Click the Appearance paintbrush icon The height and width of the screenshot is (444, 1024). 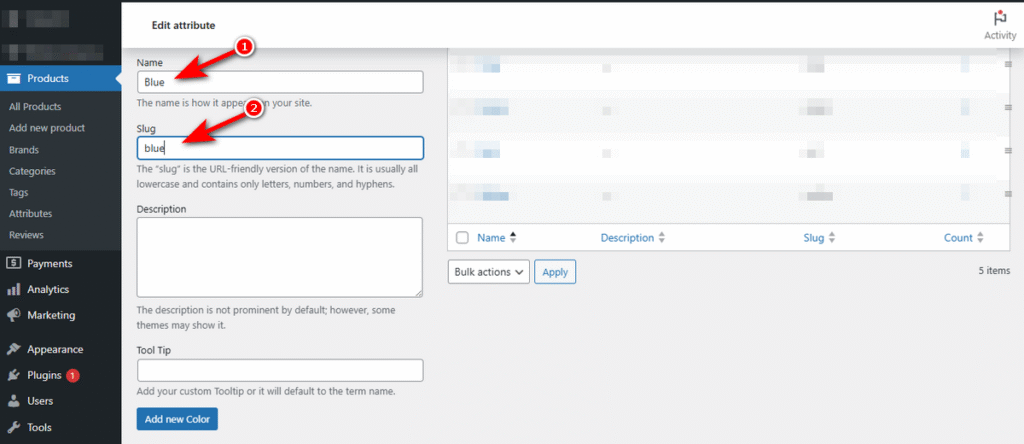(13, 349)
